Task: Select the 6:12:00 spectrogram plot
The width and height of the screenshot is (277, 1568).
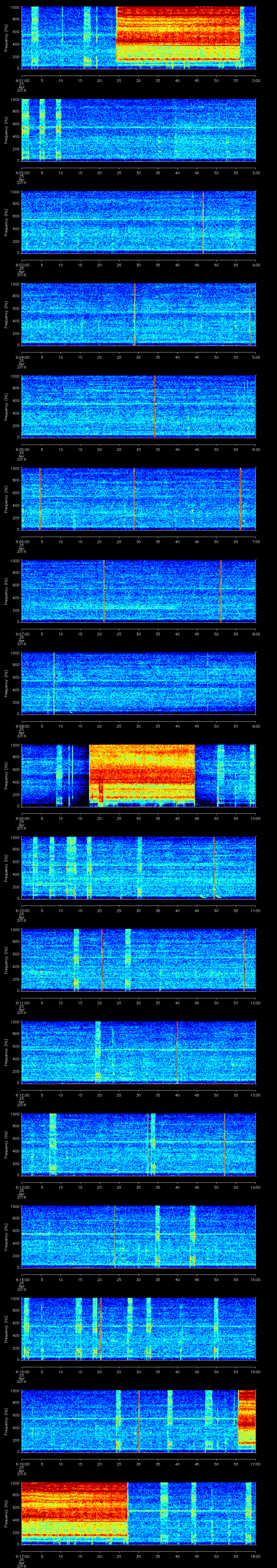Action: 139,1052
